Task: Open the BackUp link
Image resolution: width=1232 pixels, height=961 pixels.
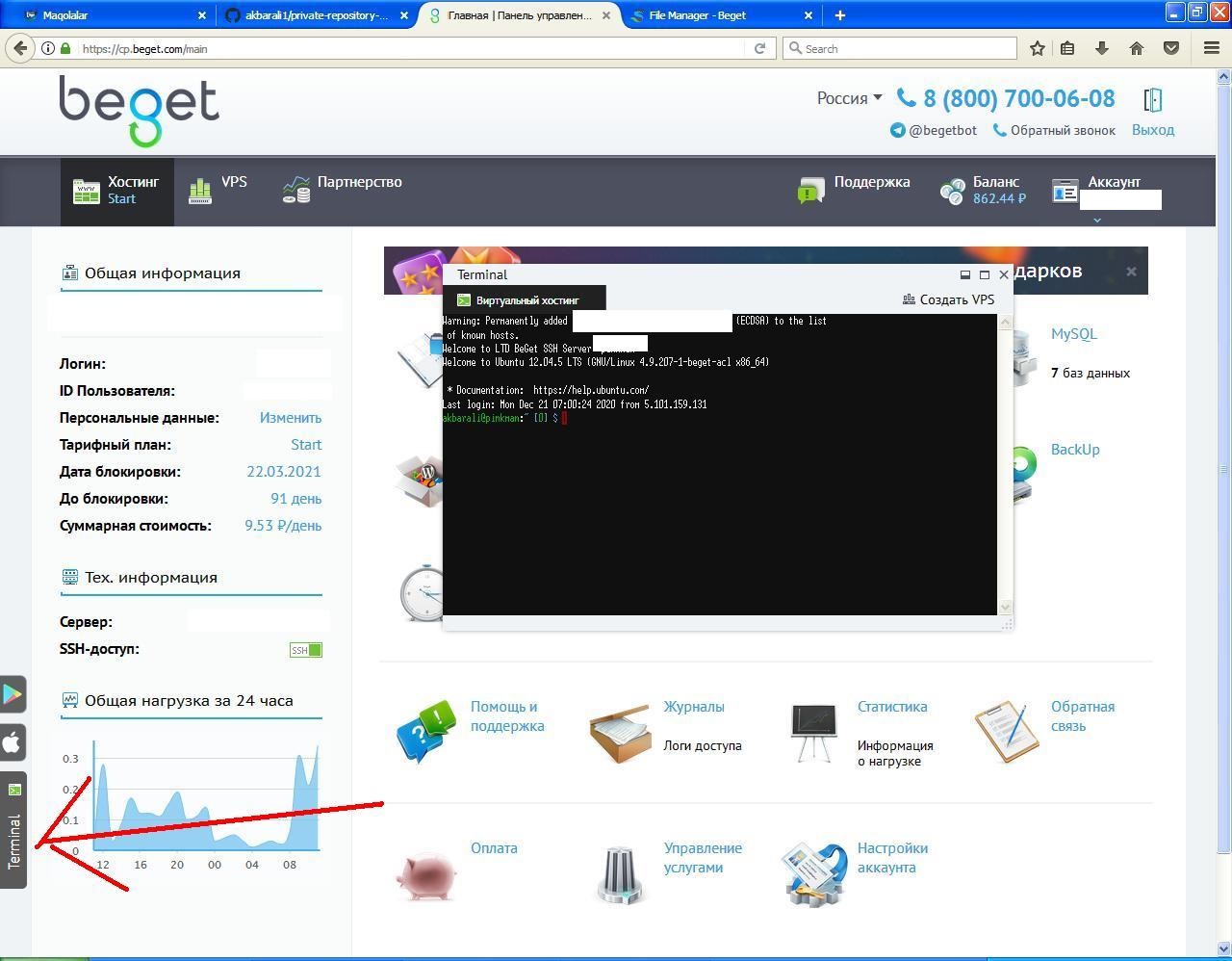Action: [x=1075, y=450]
